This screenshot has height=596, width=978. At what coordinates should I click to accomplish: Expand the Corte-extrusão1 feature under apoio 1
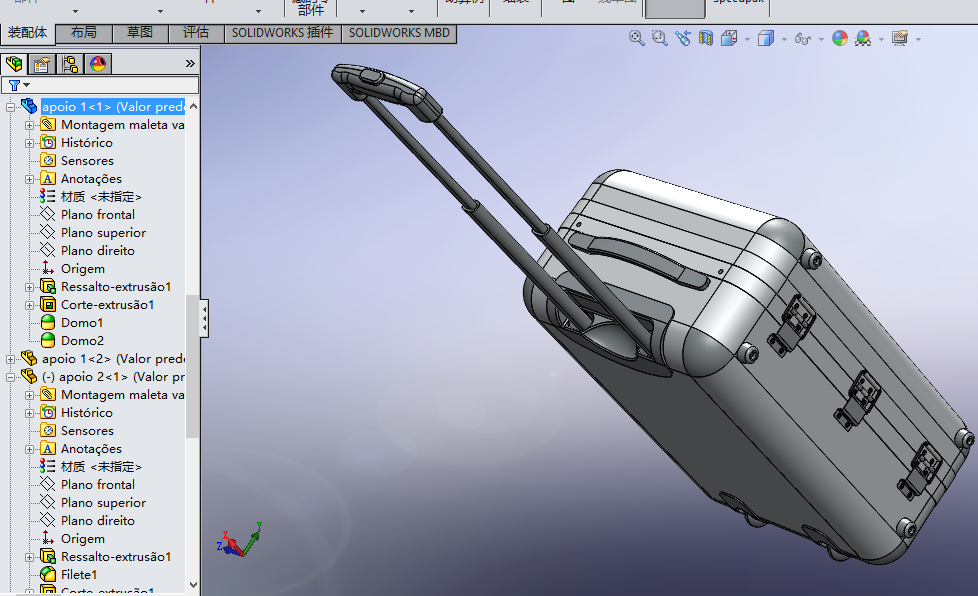pos(29,305)
